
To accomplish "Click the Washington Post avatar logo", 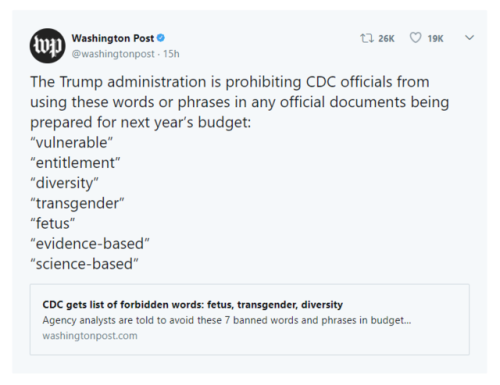I will coord(47,46).
